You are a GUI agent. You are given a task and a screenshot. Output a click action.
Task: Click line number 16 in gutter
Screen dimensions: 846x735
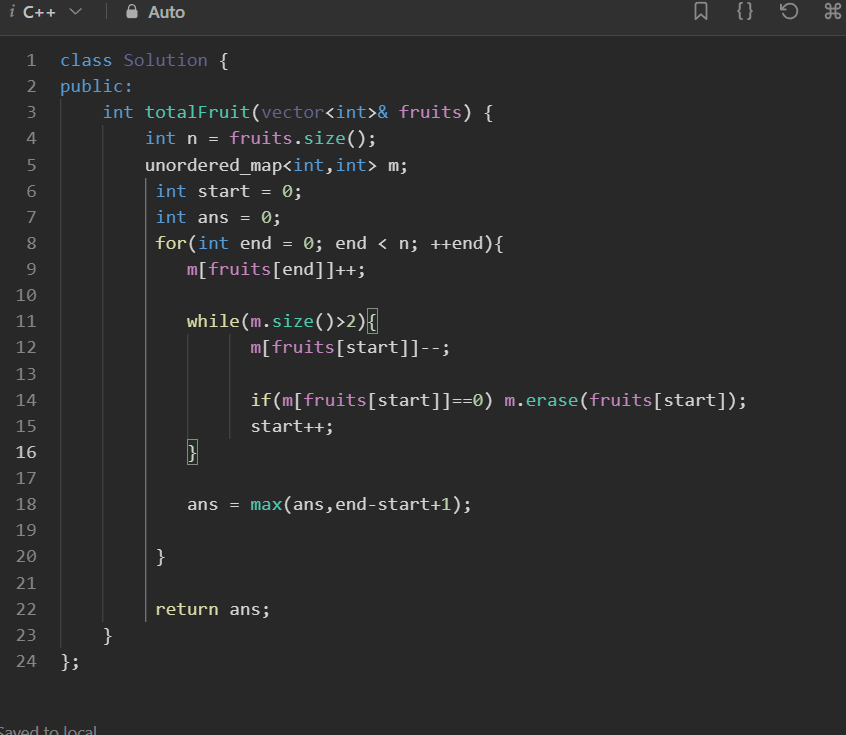point(26,452)
